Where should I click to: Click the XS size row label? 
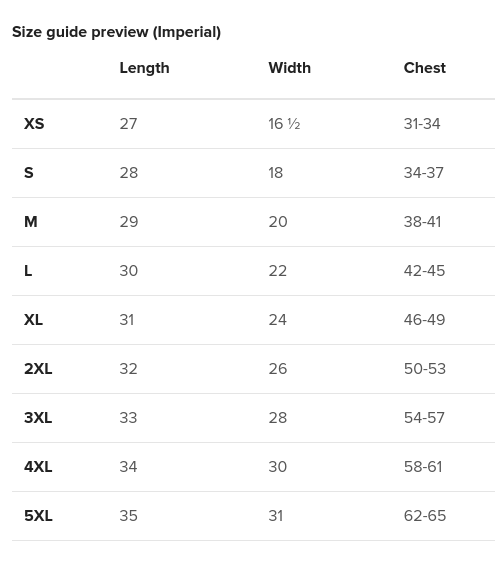pos(34,124)
